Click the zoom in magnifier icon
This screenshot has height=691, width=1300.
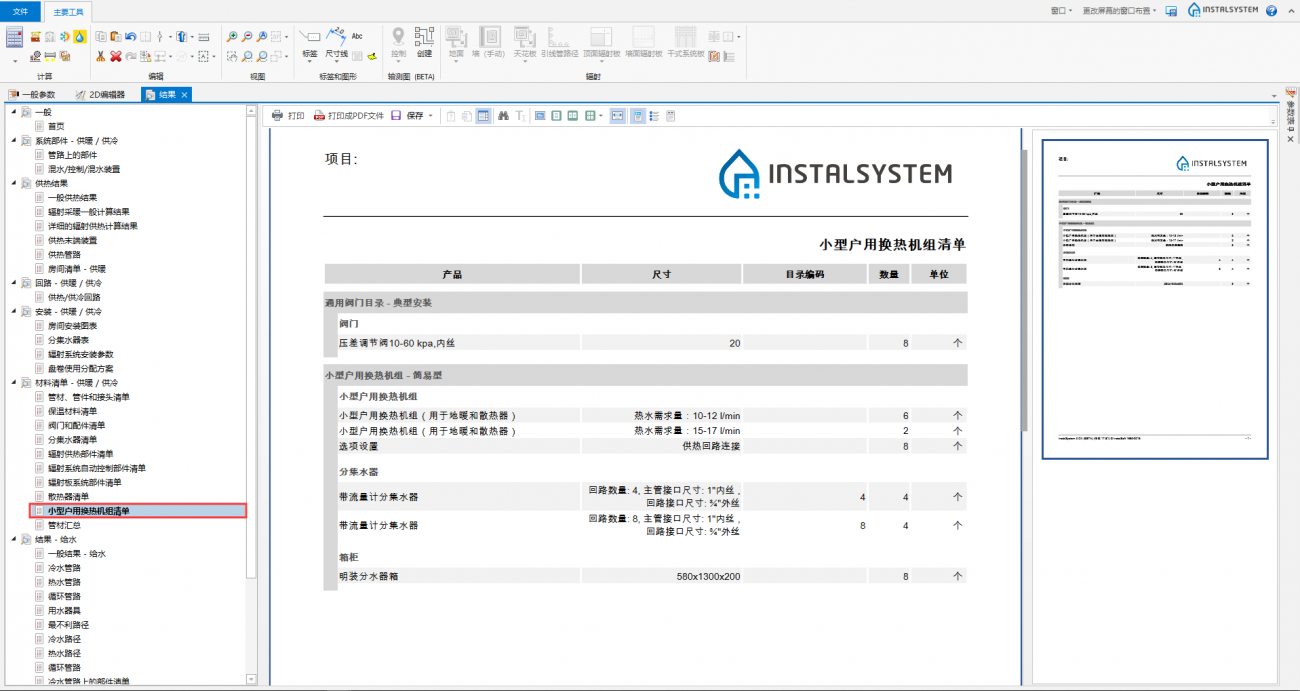click(232, 37)
